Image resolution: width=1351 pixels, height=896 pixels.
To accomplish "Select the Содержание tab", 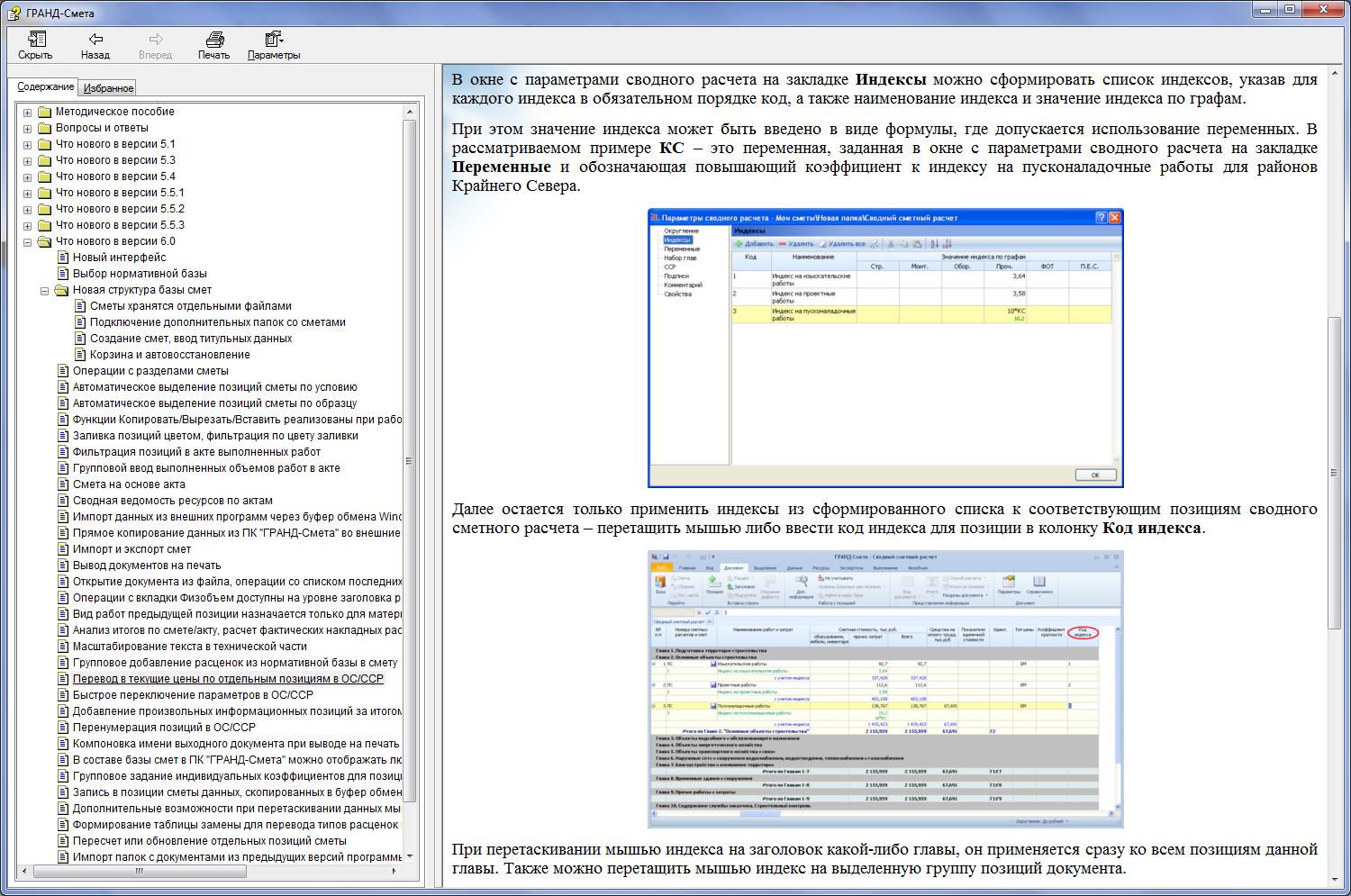I will click(x=46, y=87).
